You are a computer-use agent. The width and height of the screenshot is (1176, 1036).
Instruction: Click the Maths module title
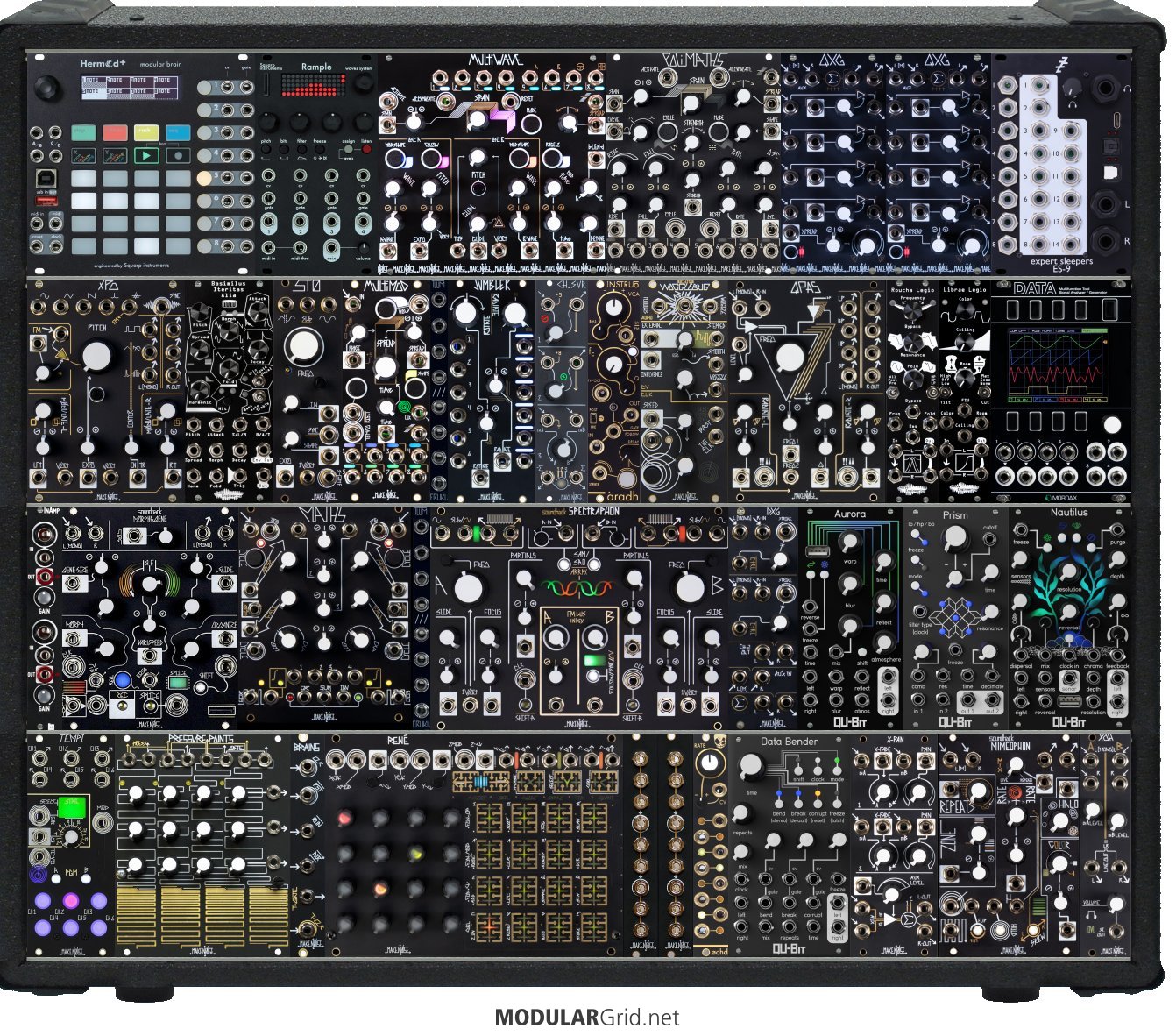pyautogui.click(x=322, y=513)
